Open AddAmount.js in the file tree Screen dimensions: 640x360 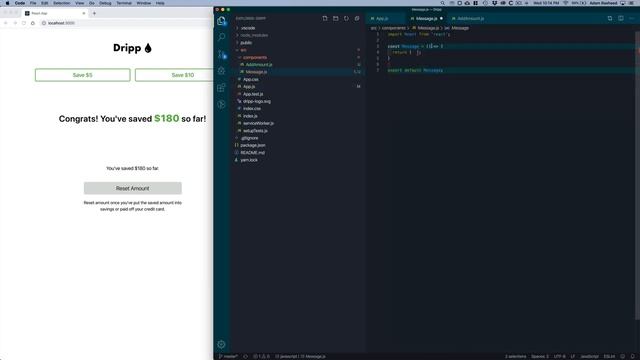coord(259,65)
